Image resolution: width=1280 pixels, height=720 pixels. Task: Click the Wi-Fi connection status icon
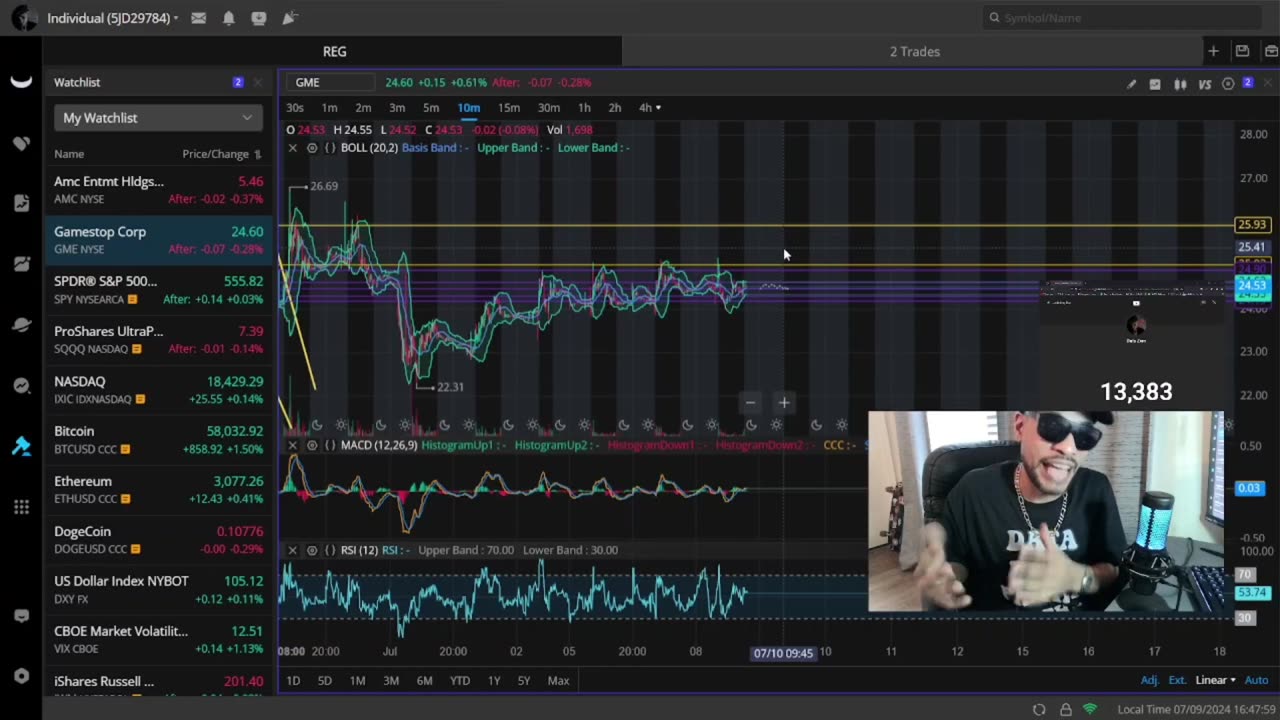tap(1090, 710)
